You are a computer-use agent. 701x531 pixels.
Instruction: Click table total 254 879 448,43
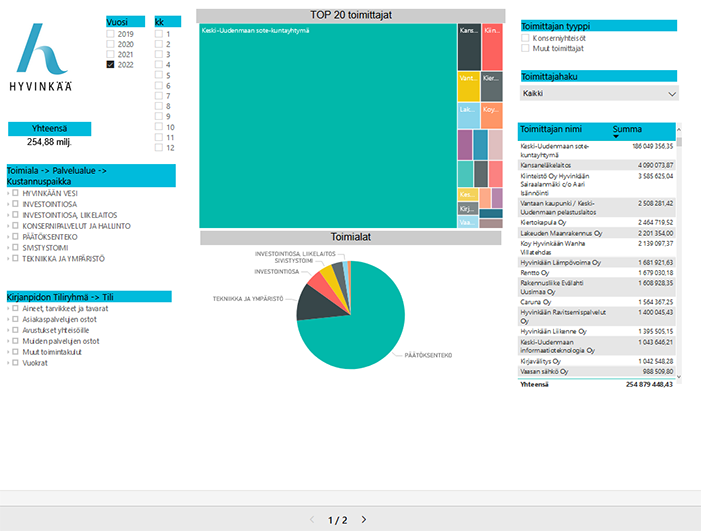click(649, 384)
